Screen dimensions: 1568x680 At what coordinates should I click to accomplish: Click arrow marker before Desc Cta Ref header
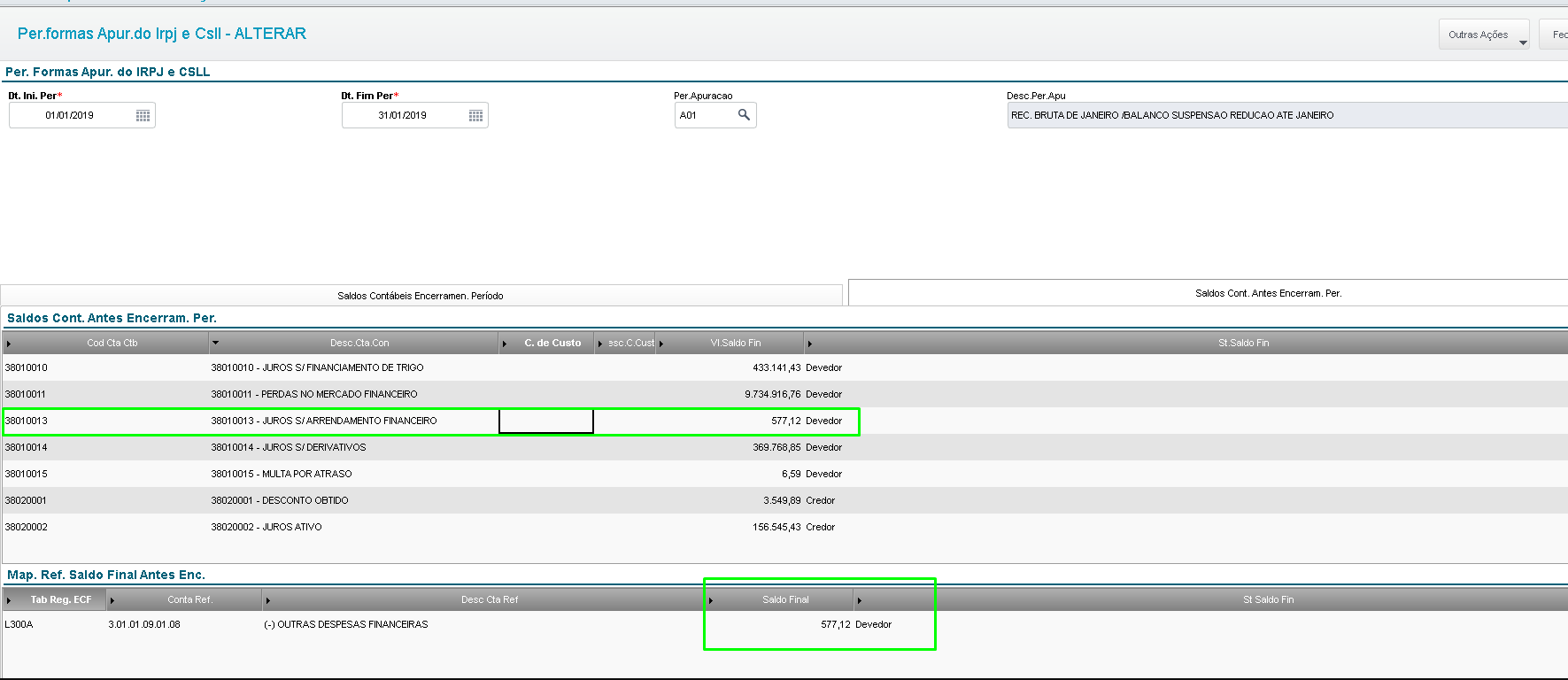tap(267, 600)
